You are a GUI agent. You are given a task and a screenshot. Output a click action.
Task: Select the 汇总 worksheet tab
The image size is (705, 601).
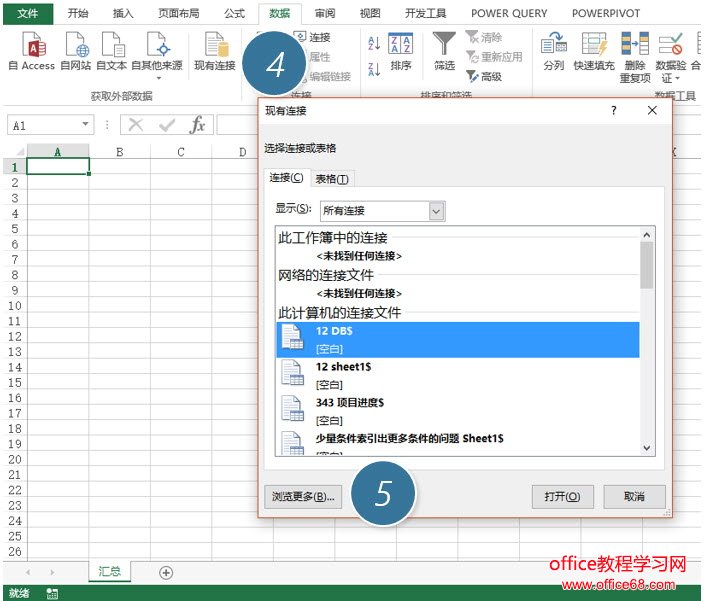pos(109,572)
